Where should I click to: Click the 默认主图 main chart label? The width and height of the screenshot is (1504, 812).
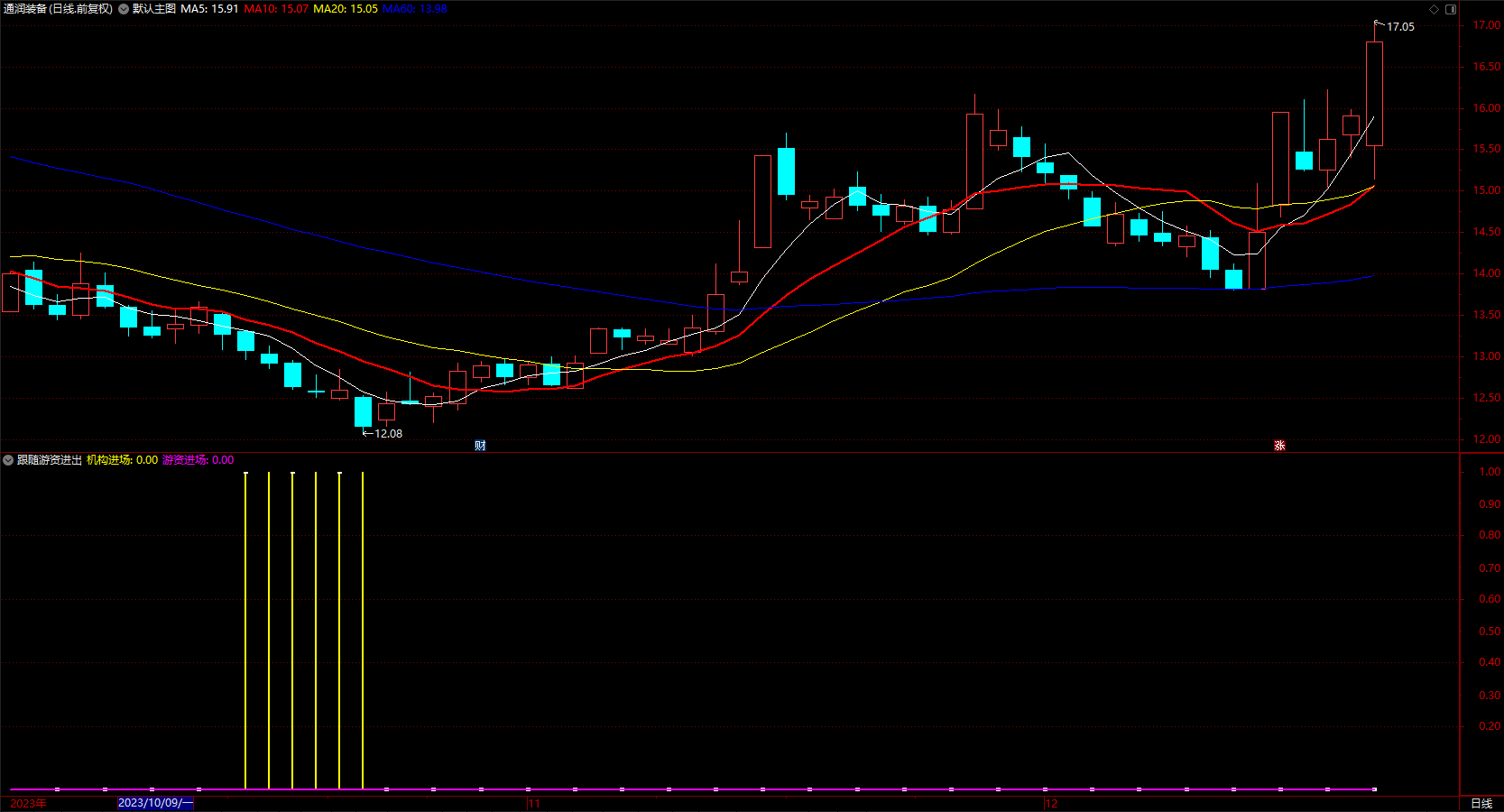pyautogui.click(x=154, y=9)
